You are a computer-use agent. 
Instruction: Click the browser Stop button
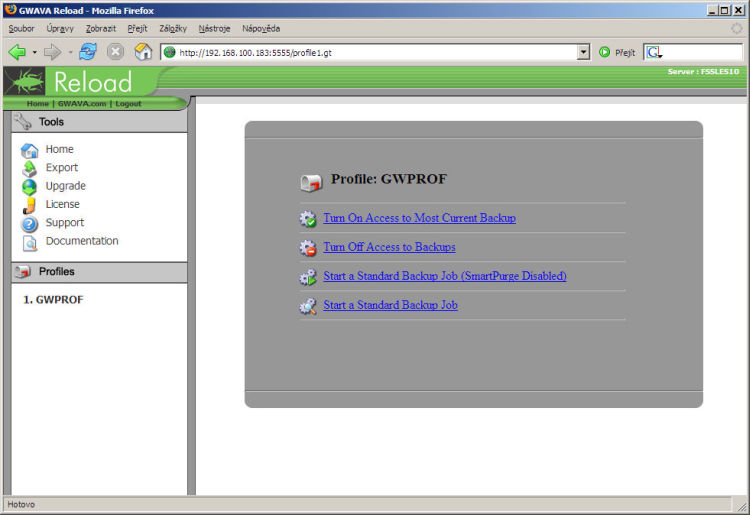click(x=115, y=52)
